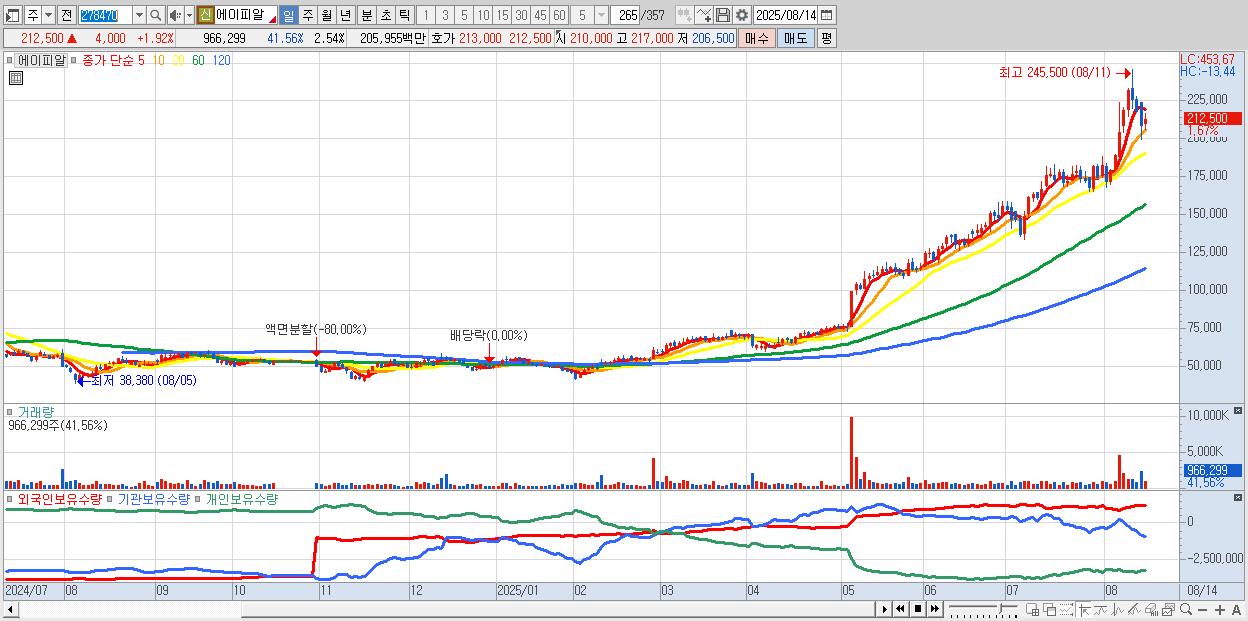Image resolution: width=1248 pixels, height=621 pixels.
Task: Click the 60 moving average legend label
Action: pyautogui.click(x=198, y=60)
